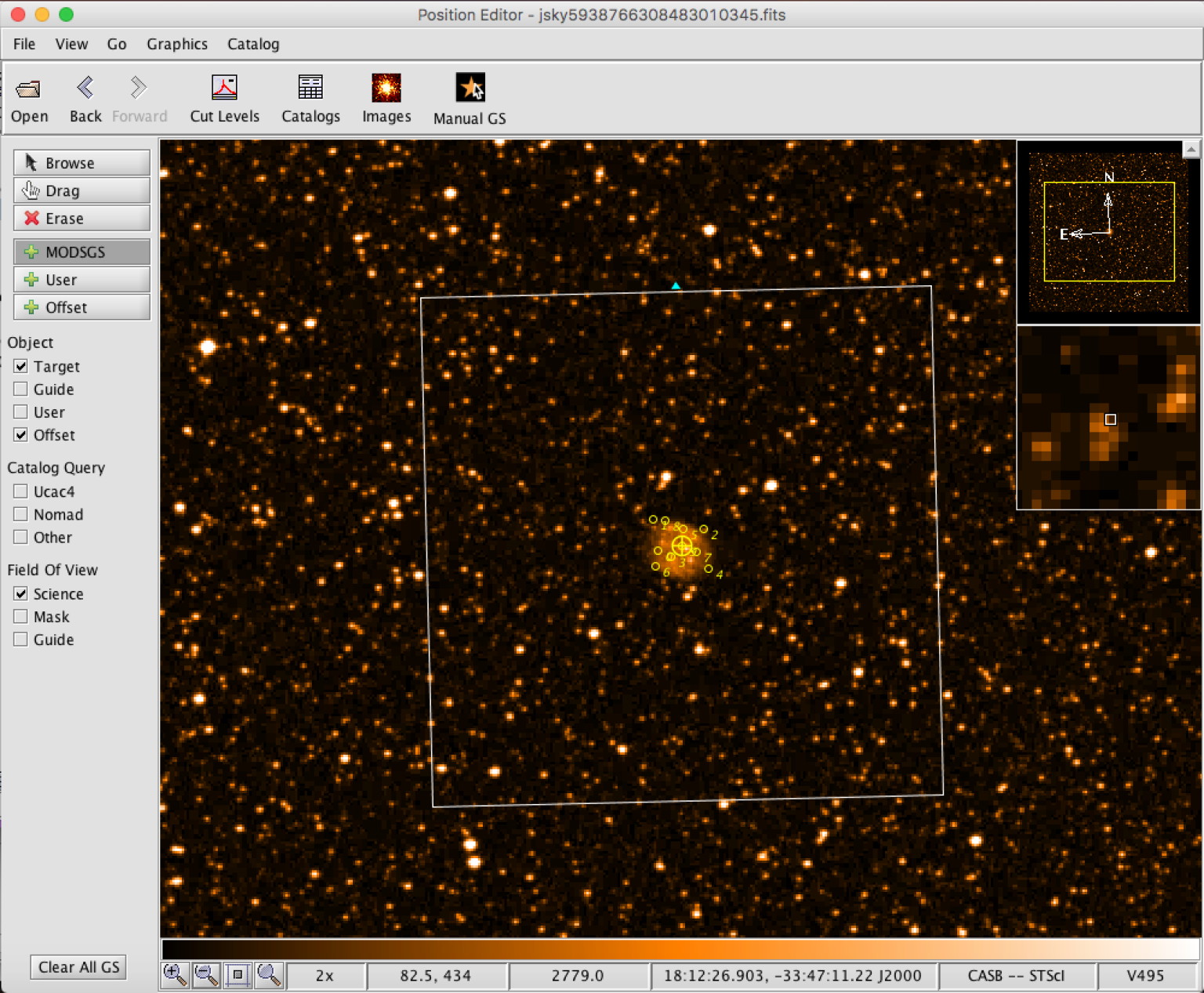Enable the Object Guide checkbox
The height and width of the screenshot is (993, 1204).
(x=21, y=389)
